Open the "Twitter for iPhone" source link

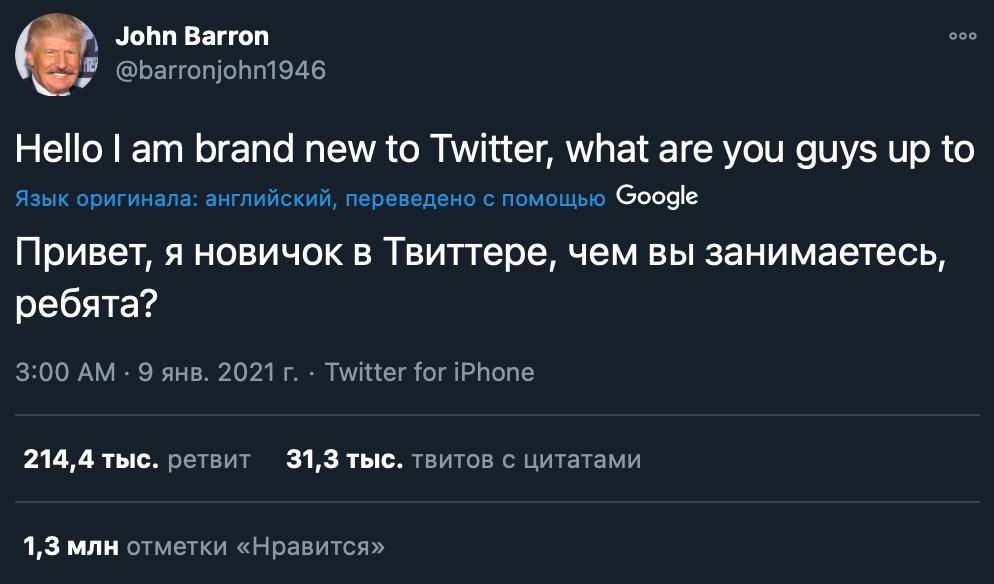(x=429, y=373)
